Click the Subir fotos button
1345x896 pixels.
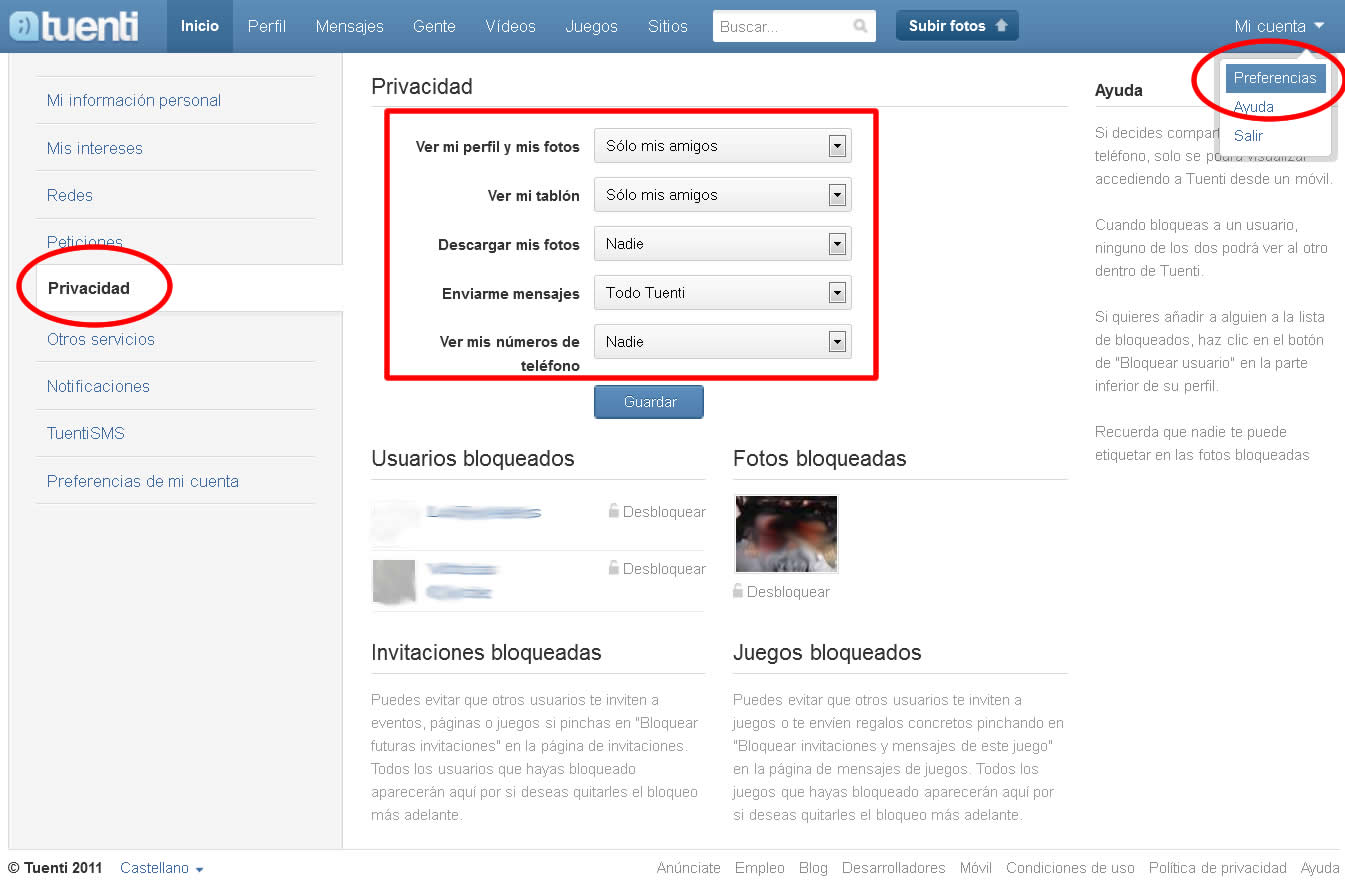pos(957,26)
